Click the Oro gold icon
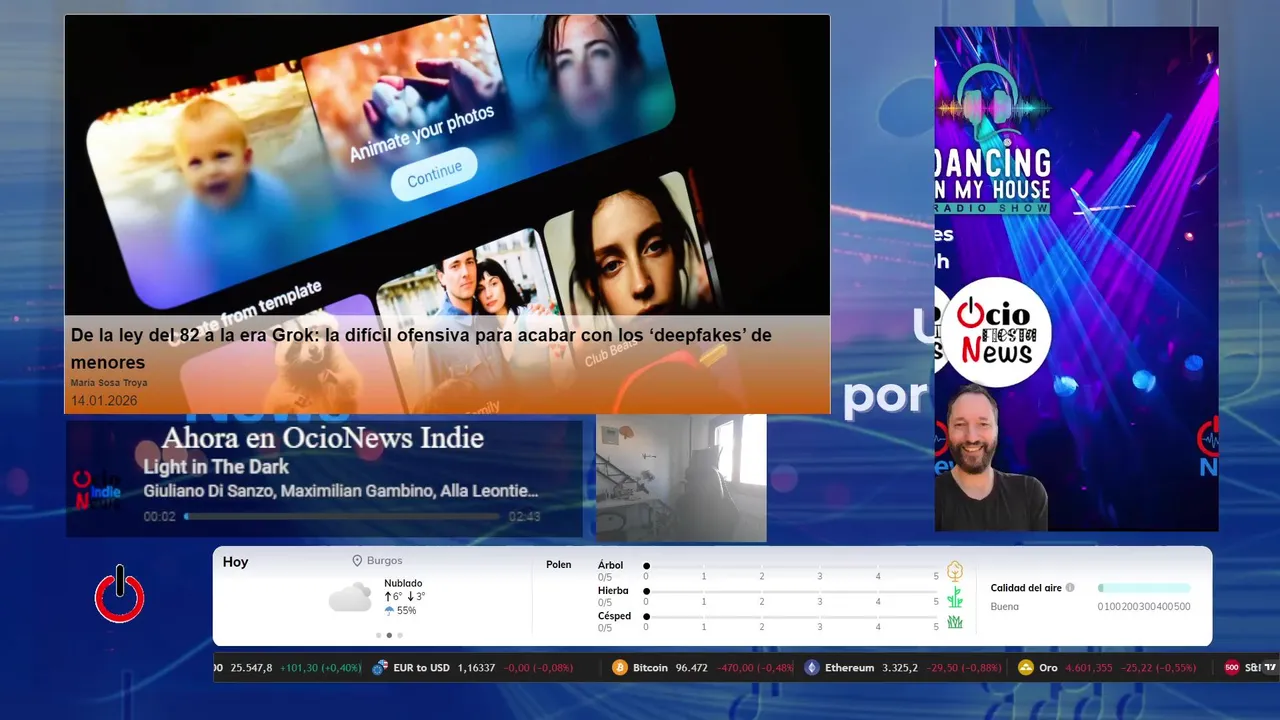This screenshot has height=720, width=1280. pyautogui.click(x=1025, y=668)
